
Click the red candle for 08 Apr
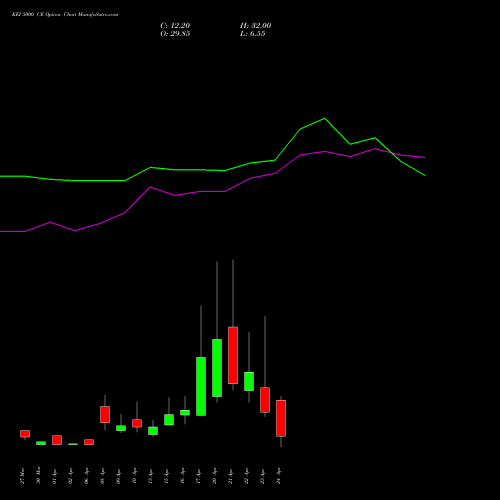click(105, 415)
